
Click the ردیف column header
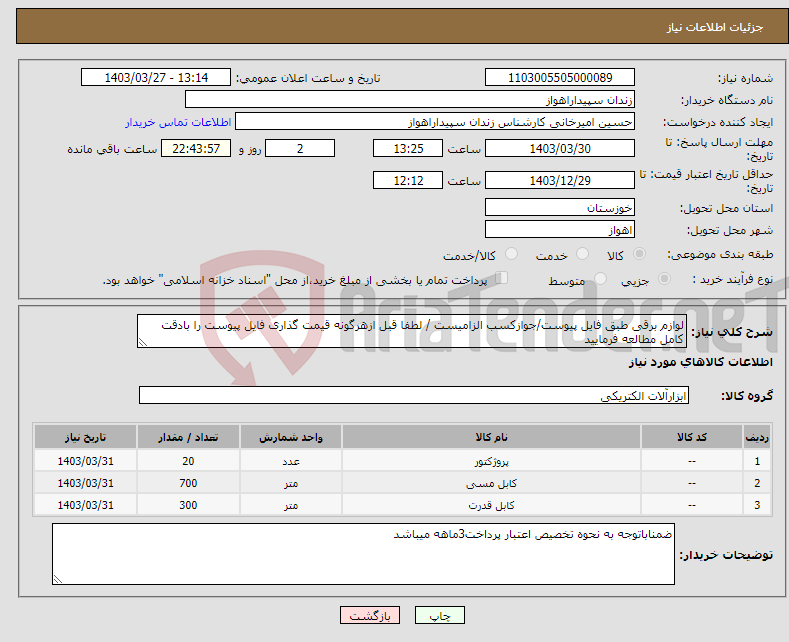tap(757, 437)
